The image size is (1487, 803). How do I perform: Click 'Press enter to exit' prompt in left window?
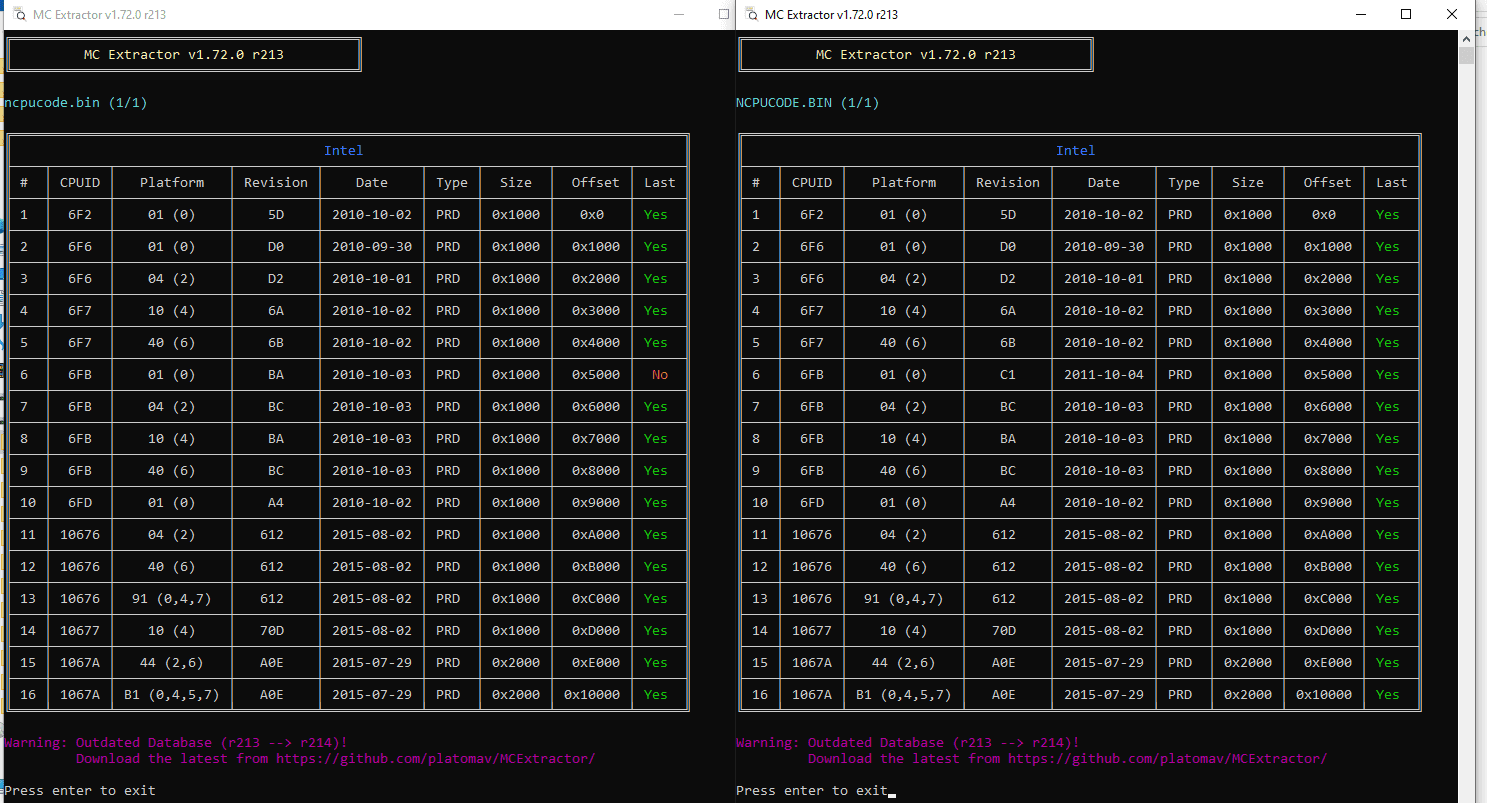point(80,791)
